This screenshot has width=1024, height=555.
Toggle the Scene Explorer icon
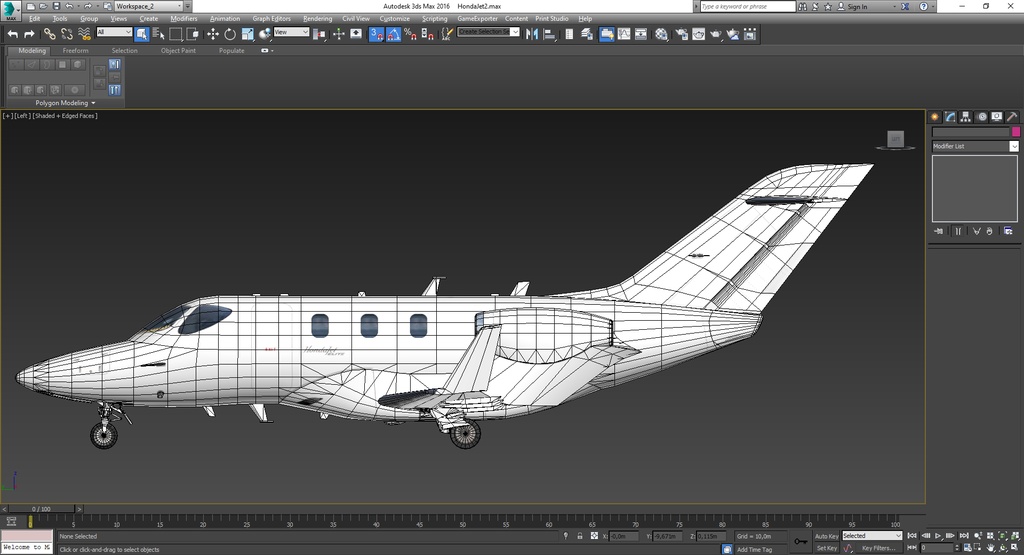(x=569, y=34)
